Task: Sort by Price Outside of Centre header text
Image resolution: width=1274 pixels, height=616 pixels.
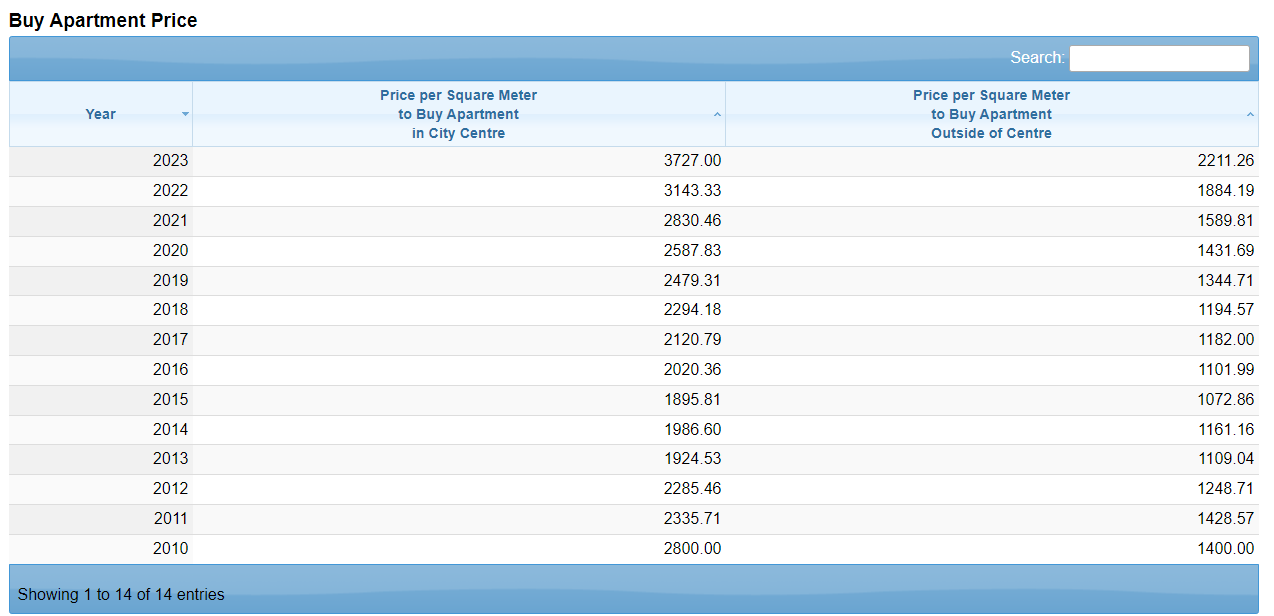Action: (991, 114)
